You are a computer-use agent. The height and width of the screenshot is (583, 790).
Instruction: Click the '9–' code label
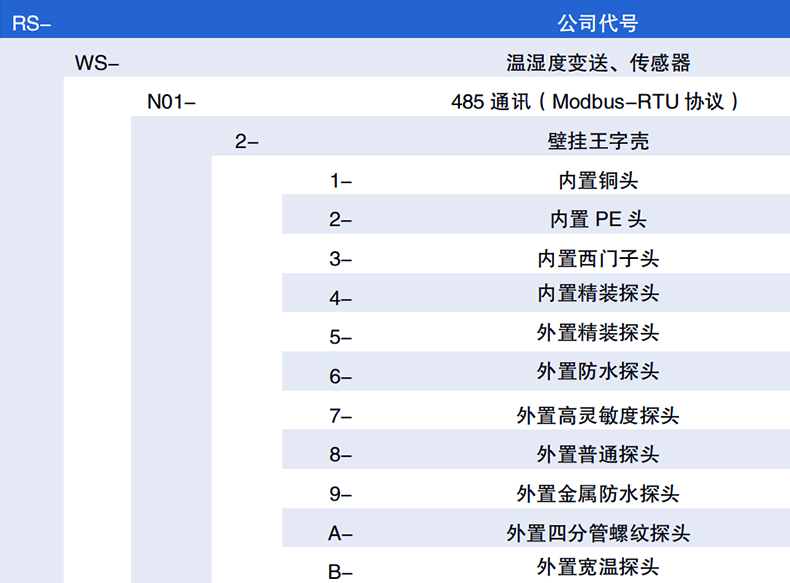click(341, 494)
